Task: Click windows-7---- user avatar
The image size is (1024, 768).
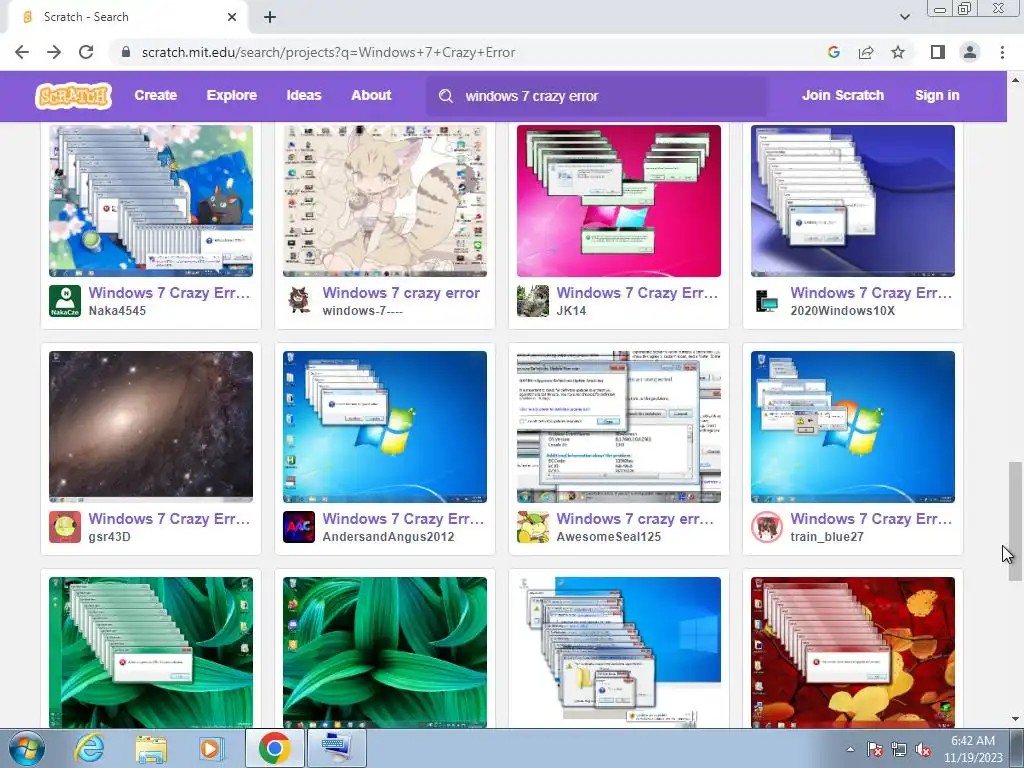Action: 299,301
